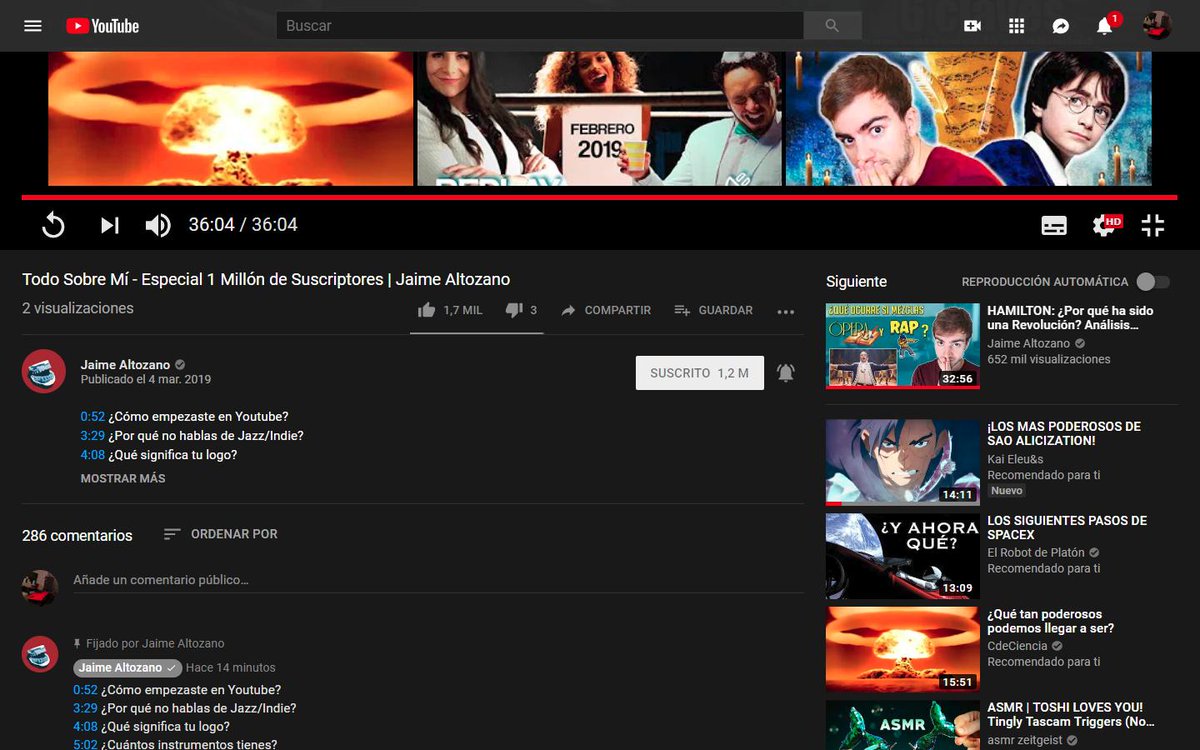Open the YouTube apps grid
1200x750 pixels.
tap(1017, 26)
